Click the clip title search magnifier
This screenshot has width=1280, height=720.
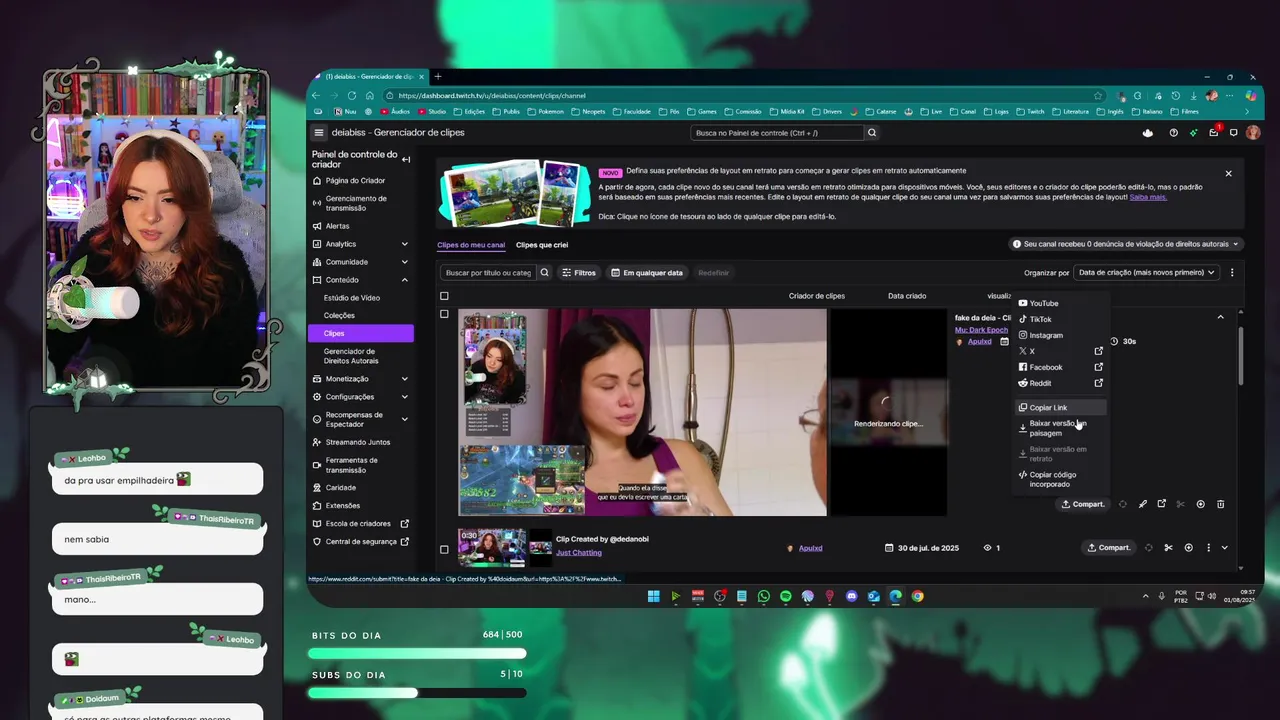coord(545,273)
